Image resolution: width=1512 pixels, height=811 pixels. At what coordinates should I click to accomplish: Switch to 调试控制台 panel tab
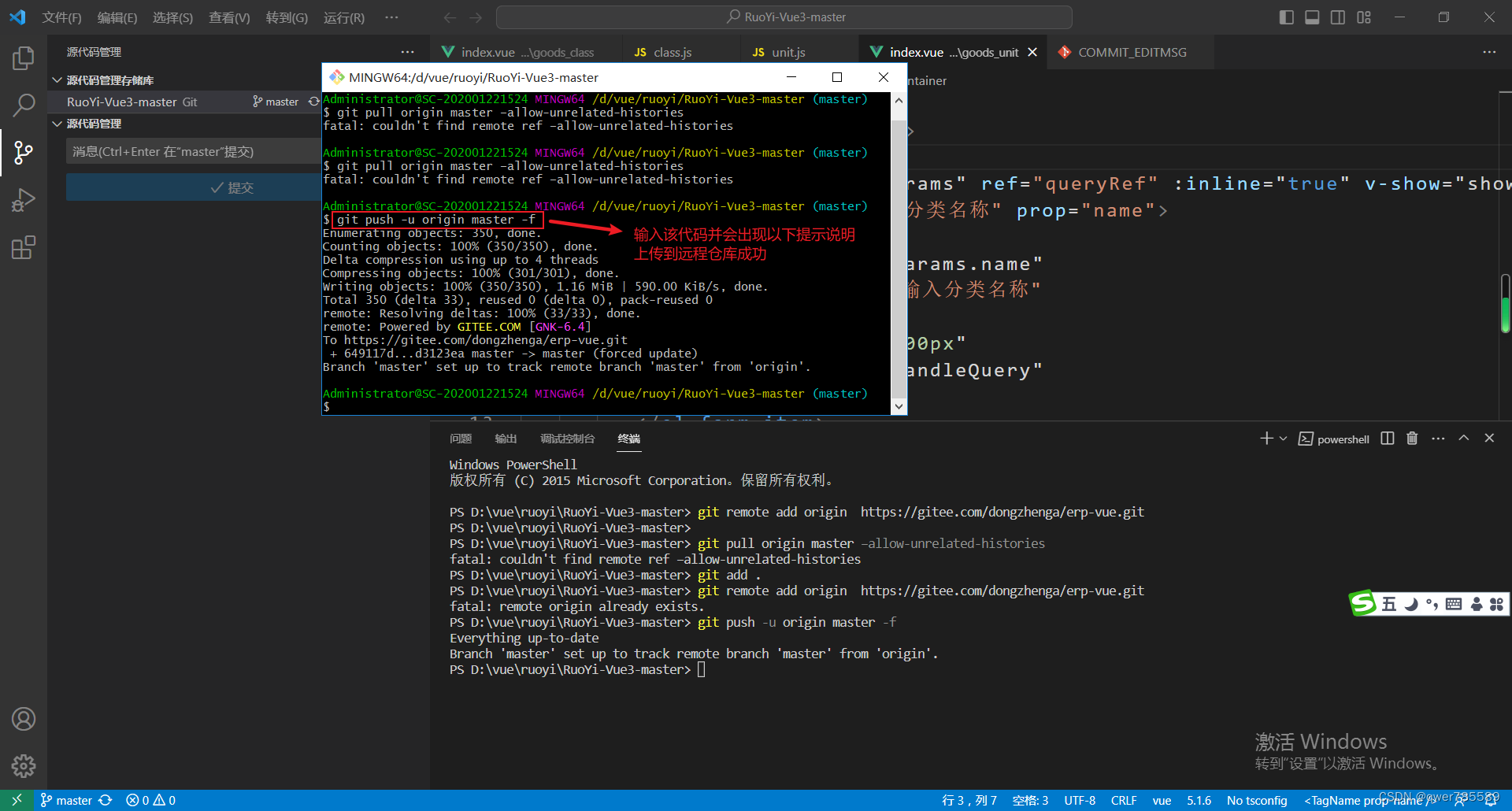coord(568,439)
